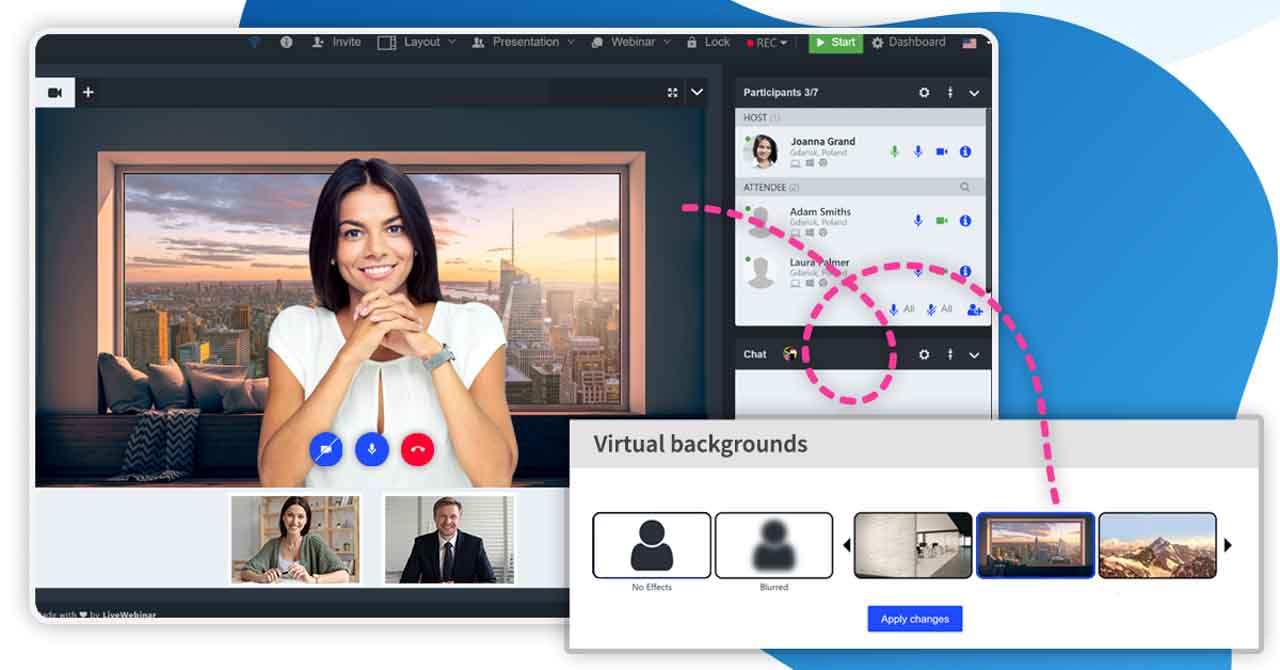Click the search icon in Attendee section
Image resolution: width=1280 pixels, height=670 pixels.
(x=964, y=186)
